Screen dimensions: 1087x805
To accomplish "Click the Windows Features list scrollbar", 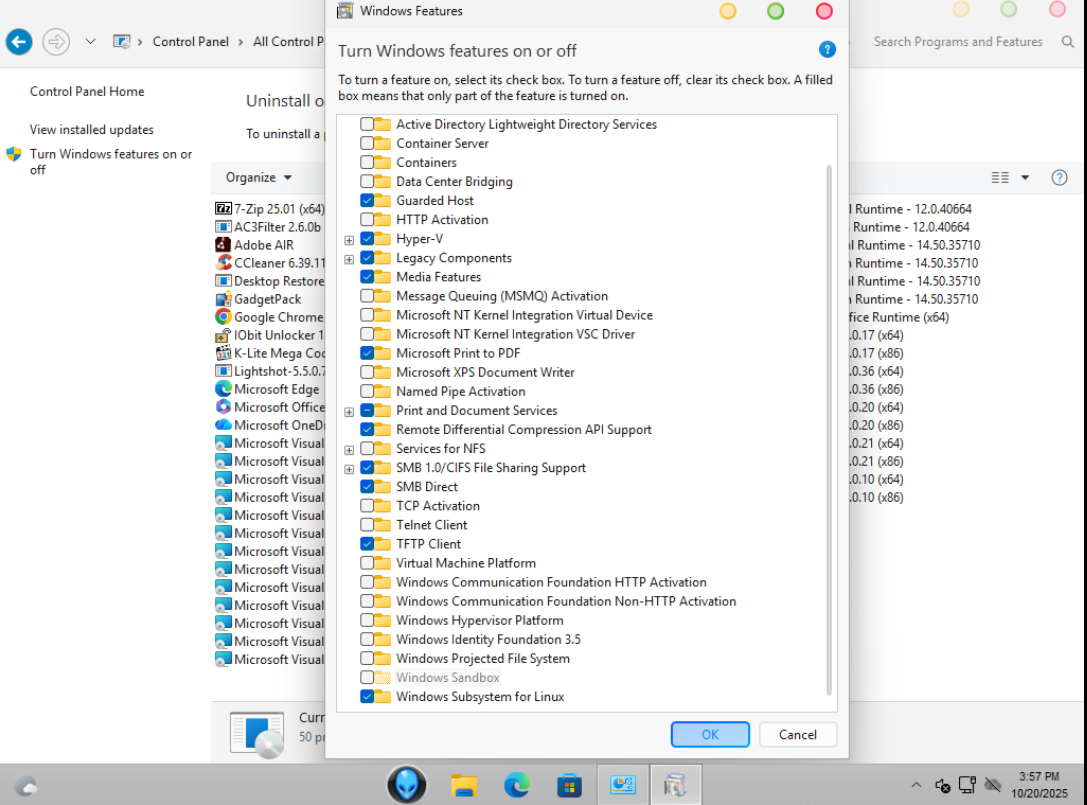I will click(x=829, y=430).
